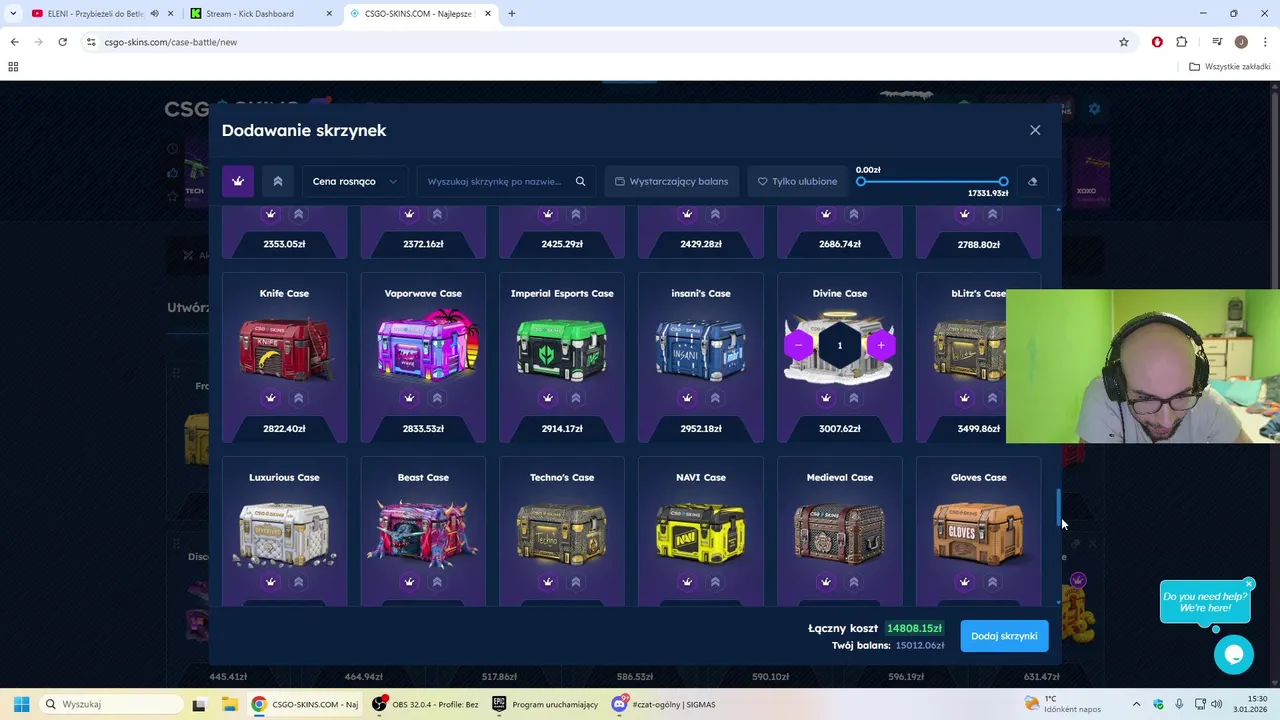
Task: Click chevron icon under insani's Case
Action: click(x=715, y=398)
